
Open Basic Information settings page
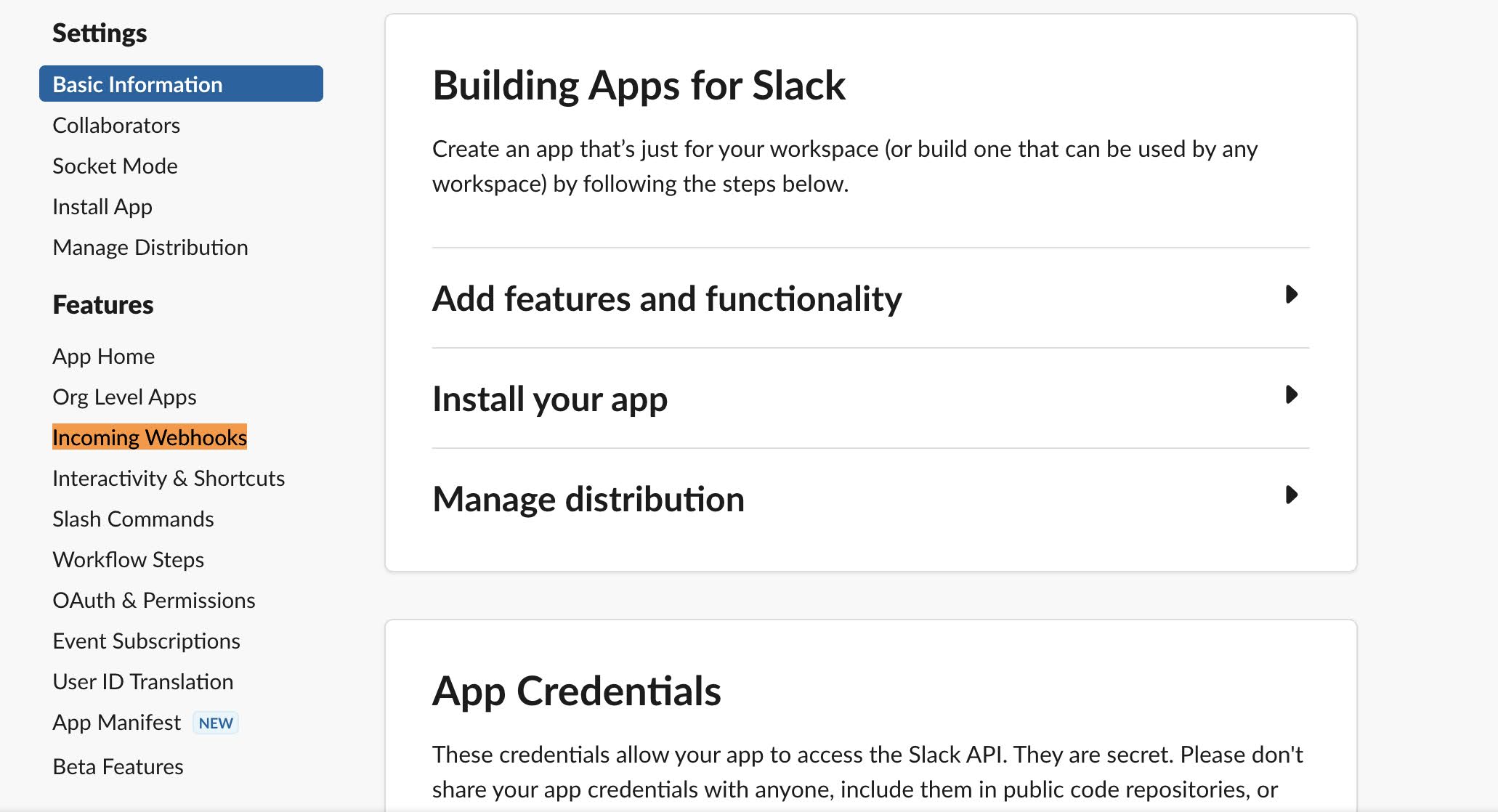point(181,84)
